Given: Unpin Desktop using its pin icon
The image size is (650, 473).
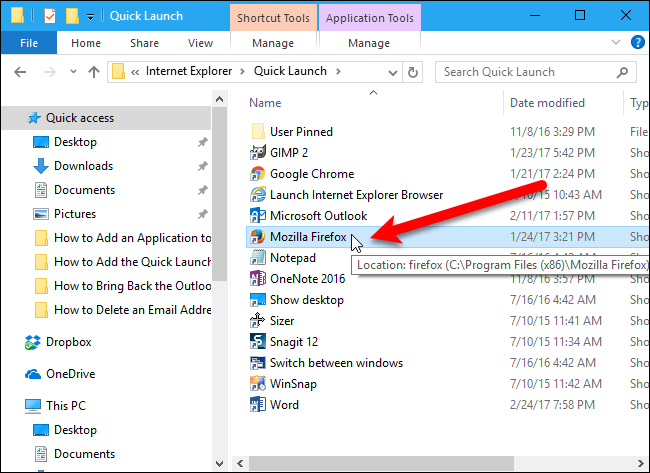Looking at the screenshot, I should (x=202, y=142).
